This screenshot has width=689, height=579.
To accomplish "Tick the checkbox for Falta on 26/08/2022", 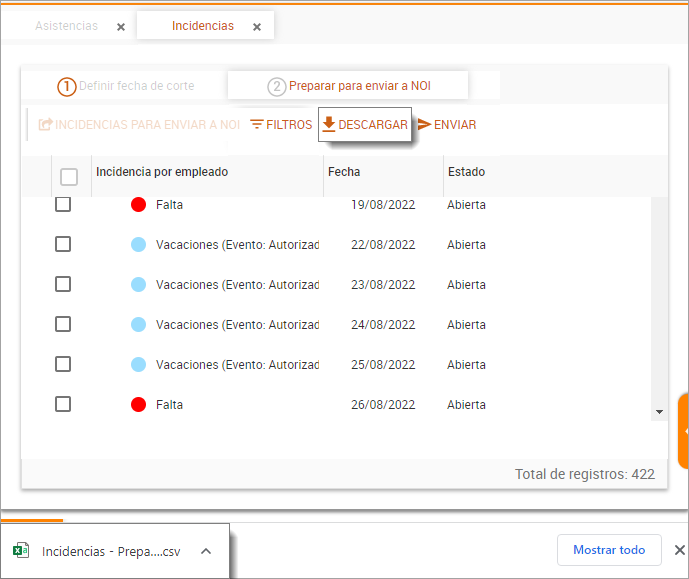I will pos(63,404).
